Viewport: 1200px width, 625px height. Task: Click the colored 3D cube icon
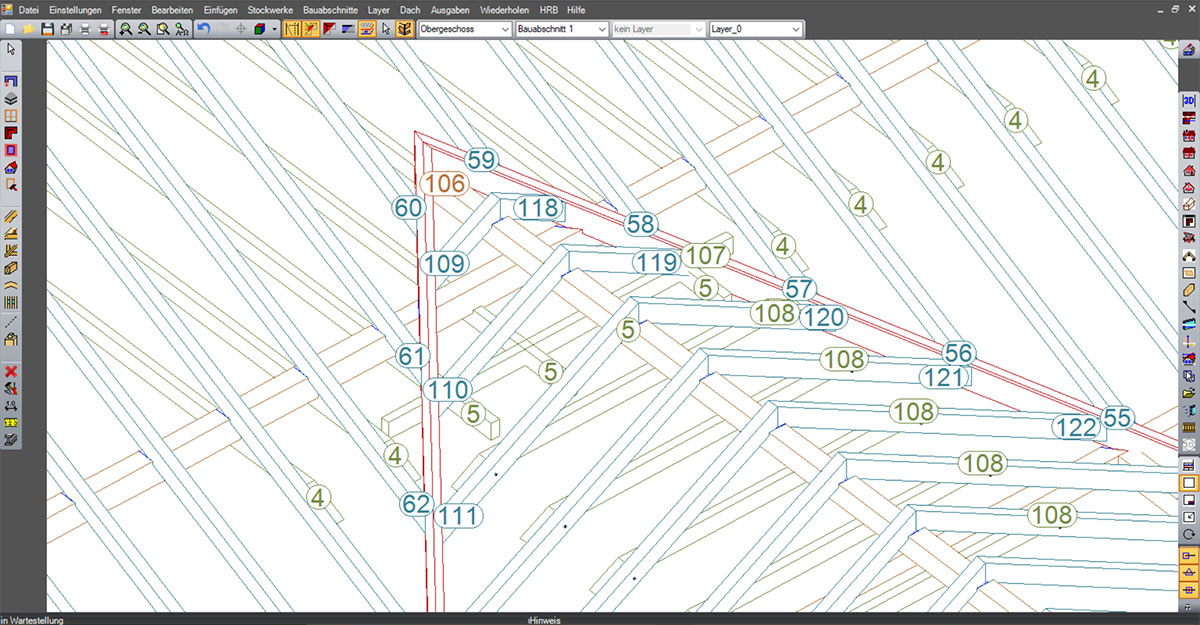click(x=259, y=29)
